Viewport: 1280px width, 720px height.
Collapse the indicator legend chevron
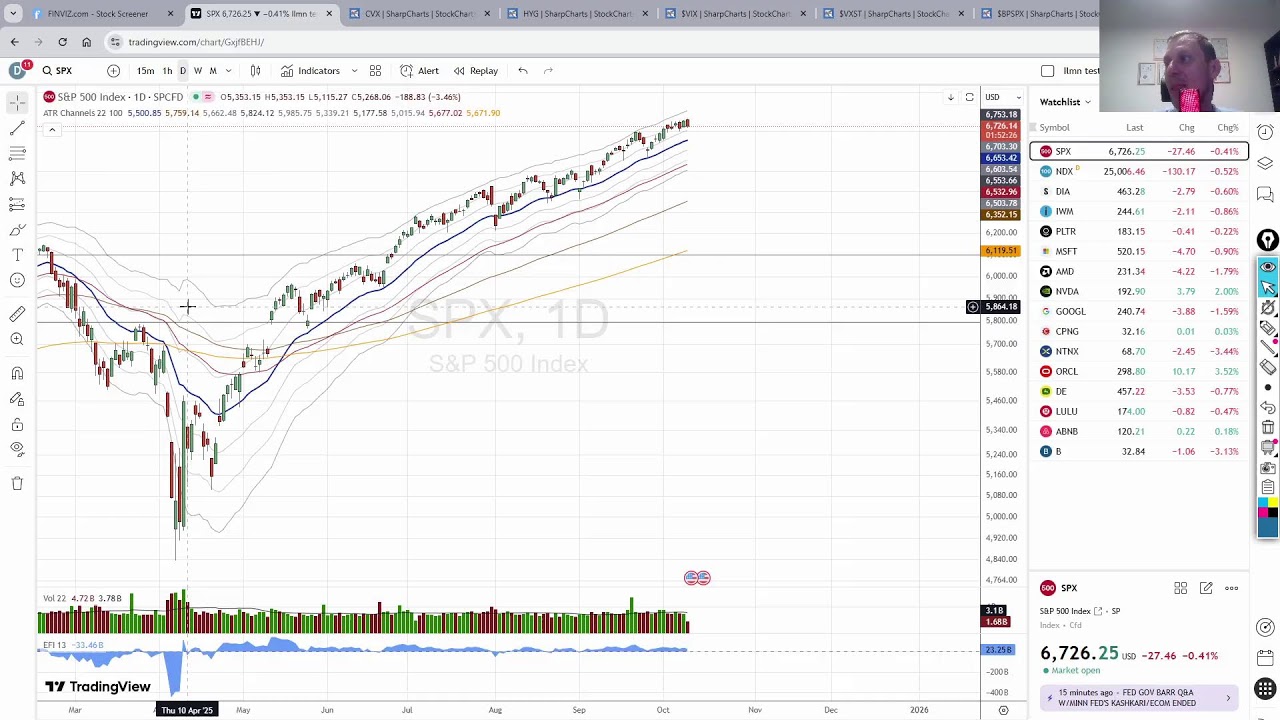click(52, 130)
